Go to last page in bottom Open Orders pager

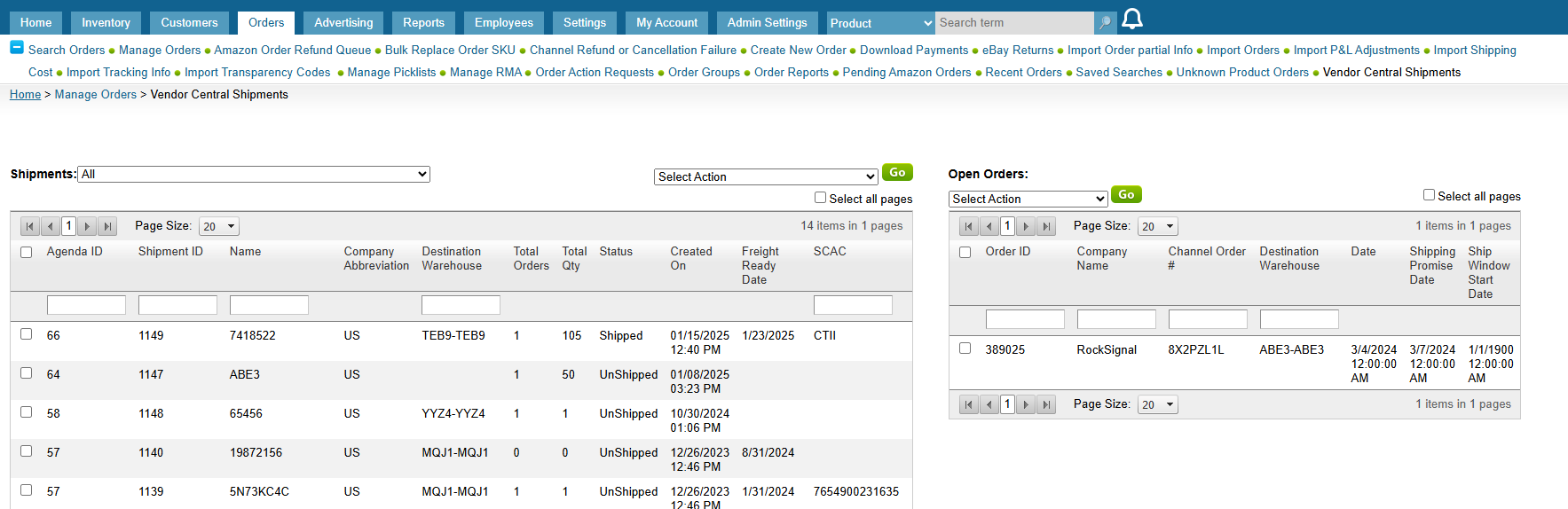[x=1046, y=404]
